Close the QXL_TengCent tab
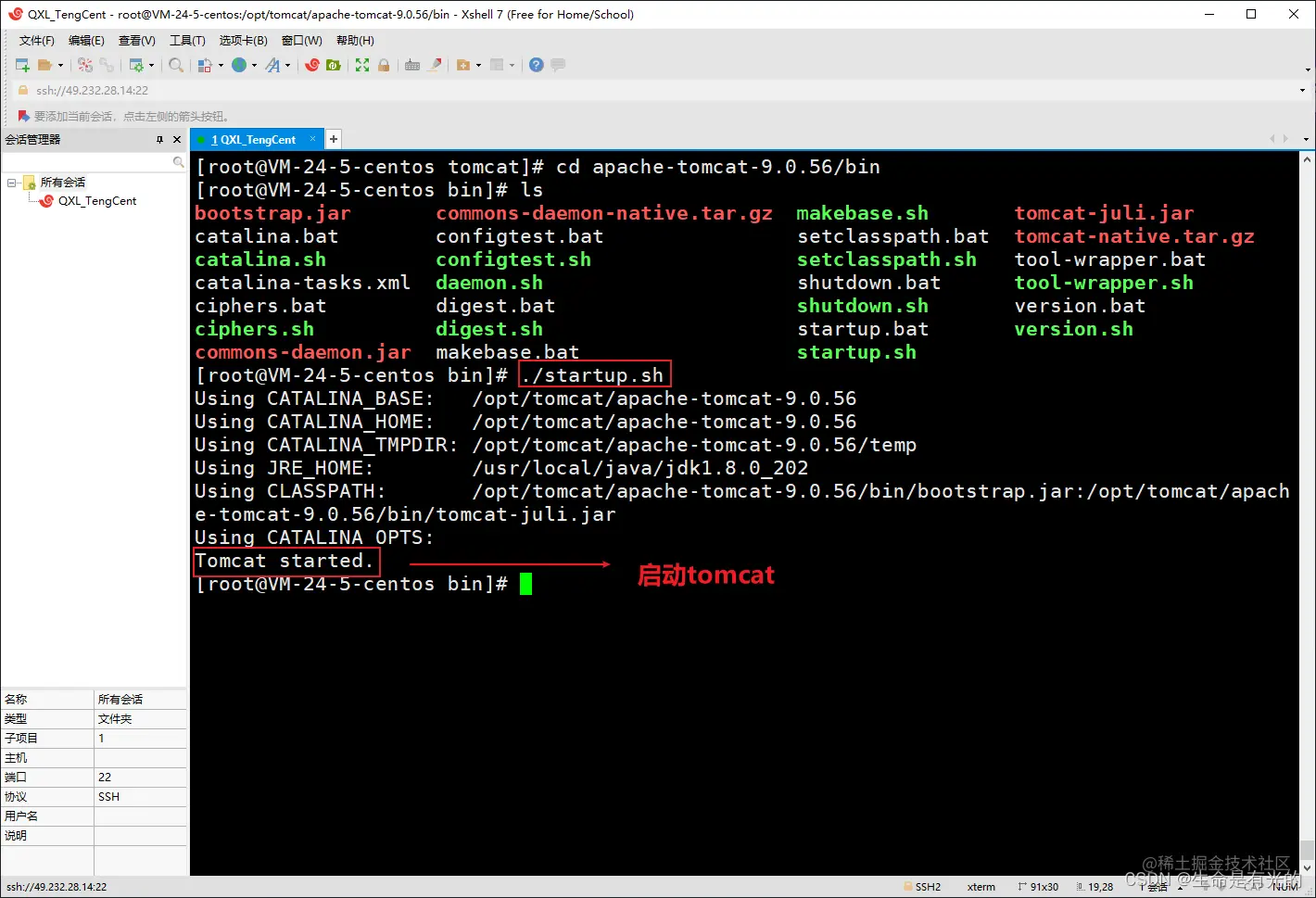The width and height of the screenshot is (1316, 898). click(x=312, y=139)
